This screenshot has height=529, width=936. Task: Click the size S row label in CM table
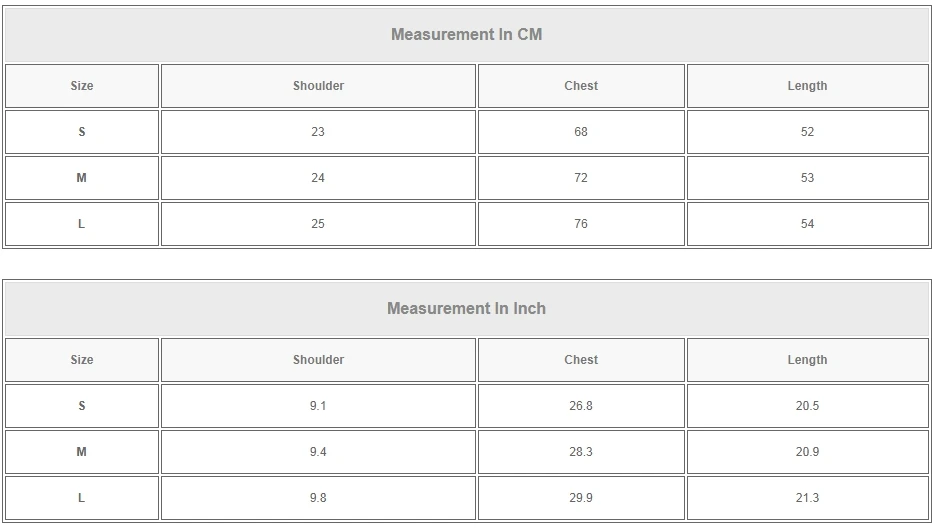[82, 132]
